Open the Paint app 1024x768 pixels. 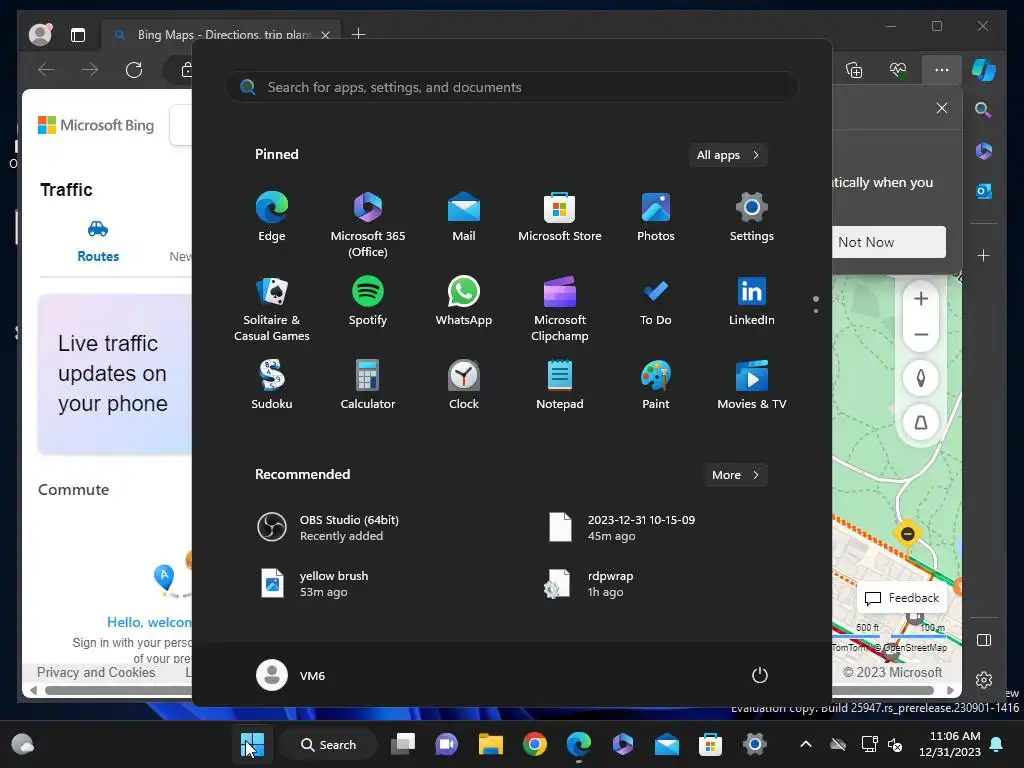656,385
